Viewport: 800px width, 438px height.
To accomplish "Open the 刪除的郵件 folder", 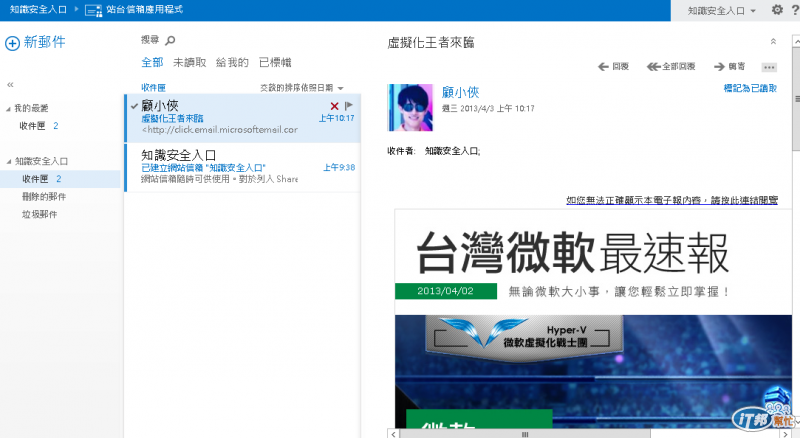I will coord(44,197).
